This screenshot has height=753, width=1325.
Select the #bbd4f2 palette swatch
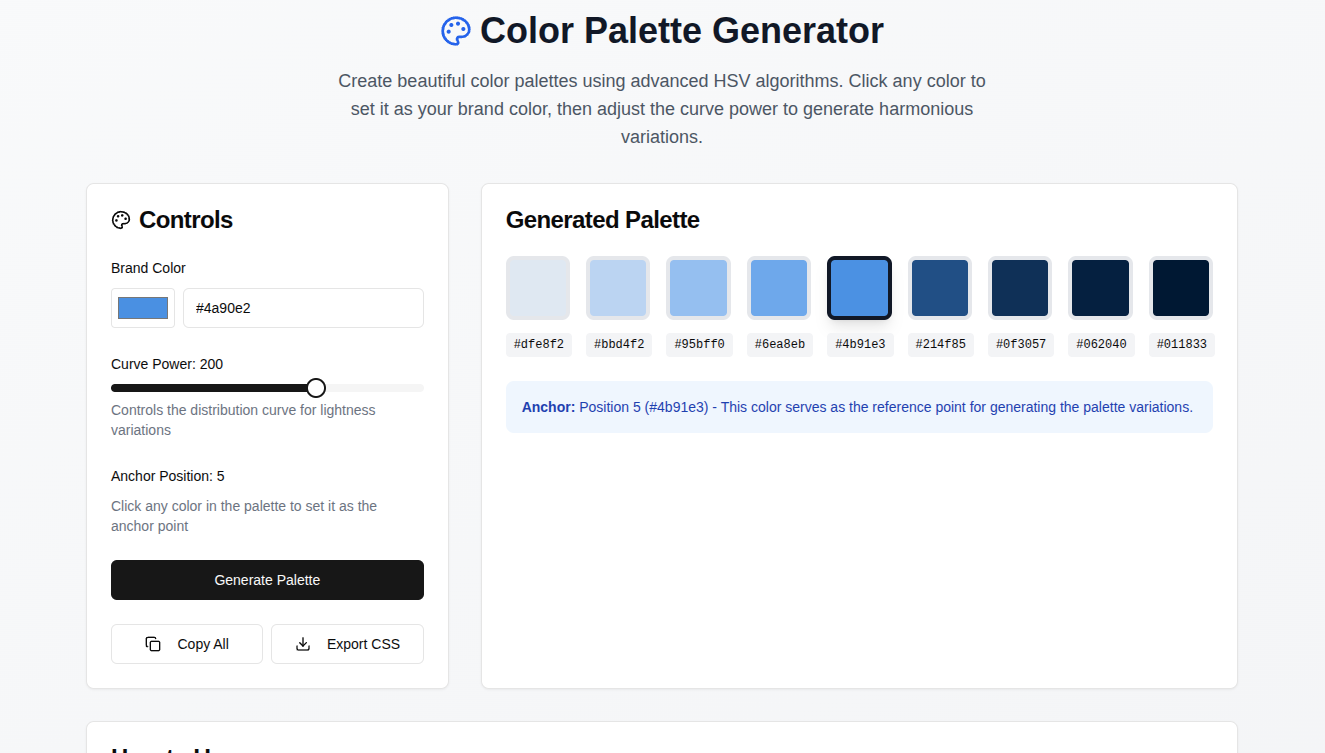(618, 287)
